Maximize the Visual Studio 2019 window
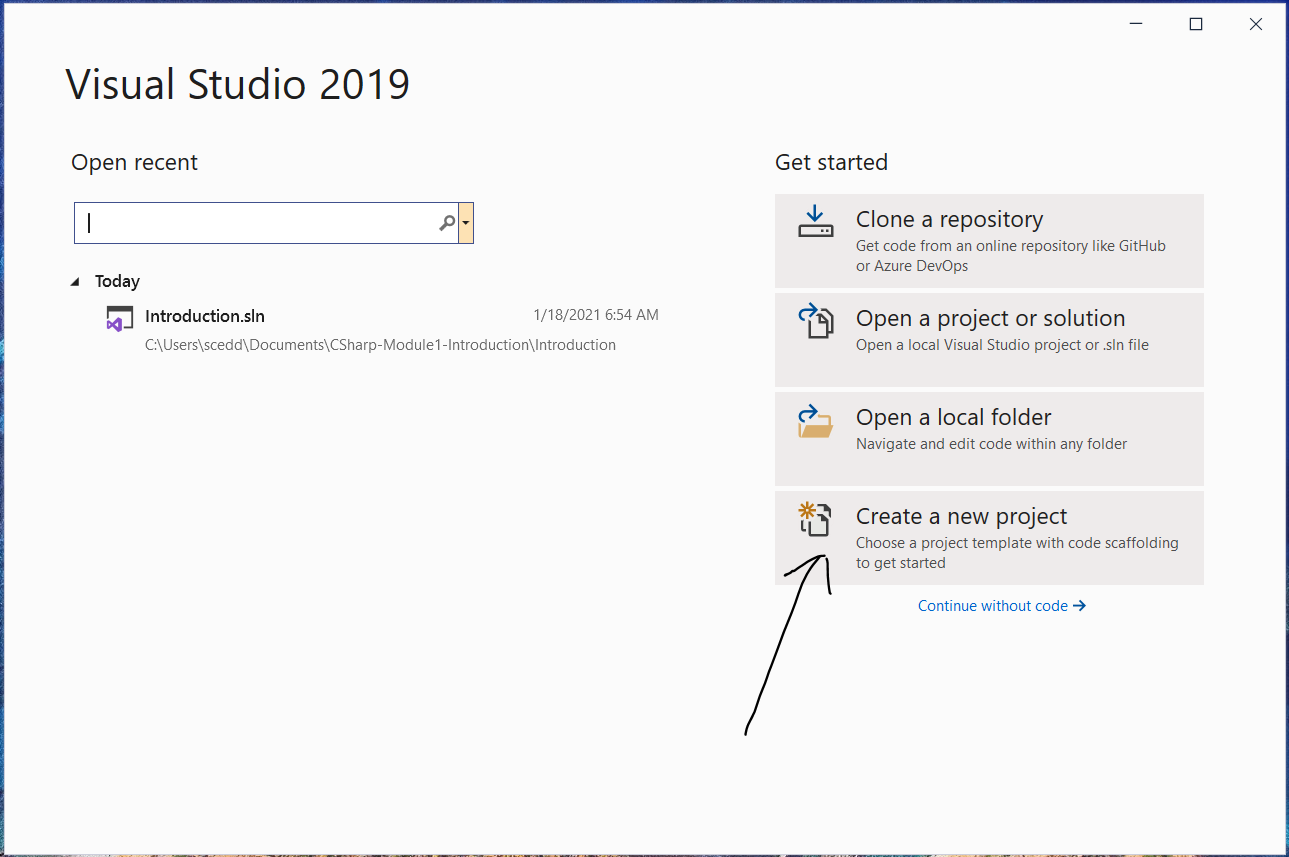The image size is (1289, 857). tap(1195, 24)
